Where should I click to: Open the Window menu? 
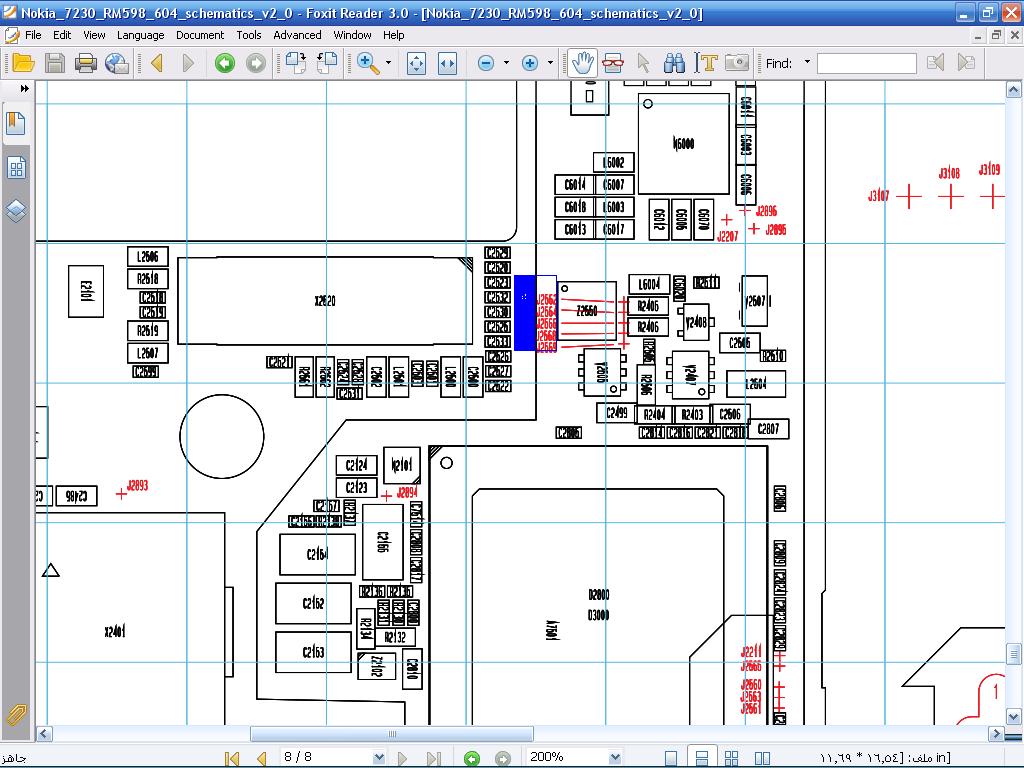click(x=352, y=35)
